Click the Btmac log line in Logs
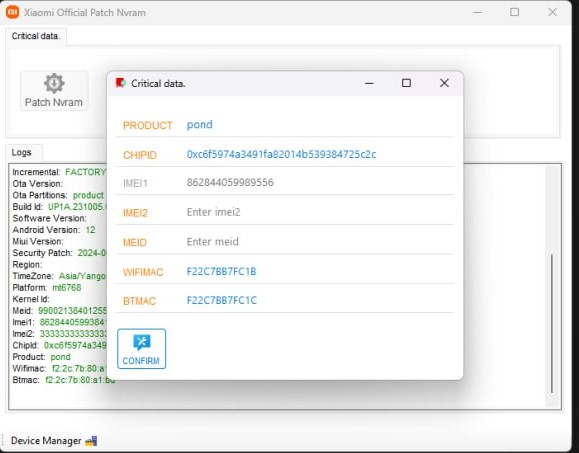The height and width of the screenshot is (453, 579). coord(64,380)
